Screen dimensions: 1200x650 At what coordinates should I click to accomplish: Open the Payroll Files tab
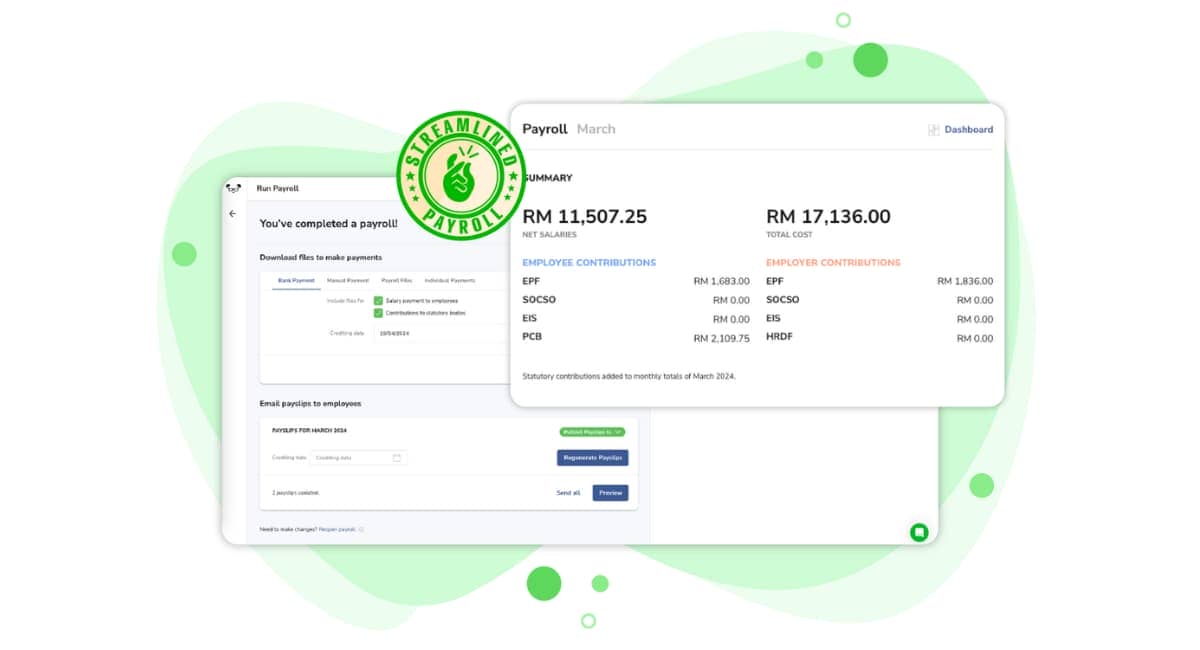click(x=397, y=280)
